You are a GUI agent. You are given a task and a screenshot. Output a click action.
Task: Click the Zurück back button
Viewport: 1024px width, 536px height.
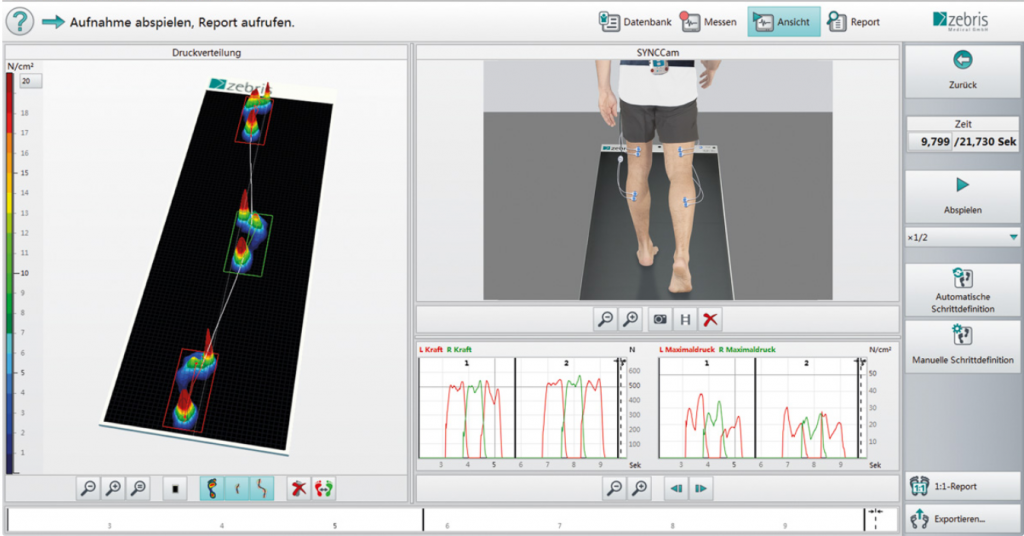pyautogui.click(x=963, y=71)
